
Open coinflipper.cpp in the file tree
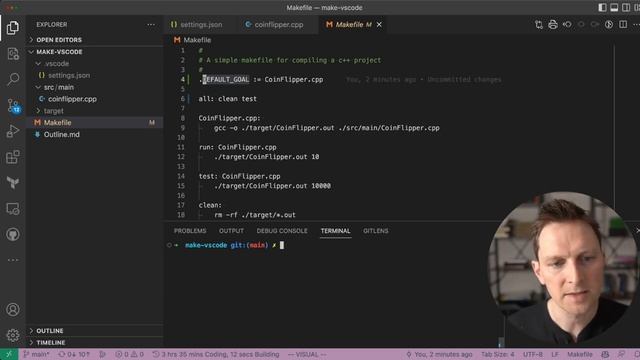click(95, 99)
